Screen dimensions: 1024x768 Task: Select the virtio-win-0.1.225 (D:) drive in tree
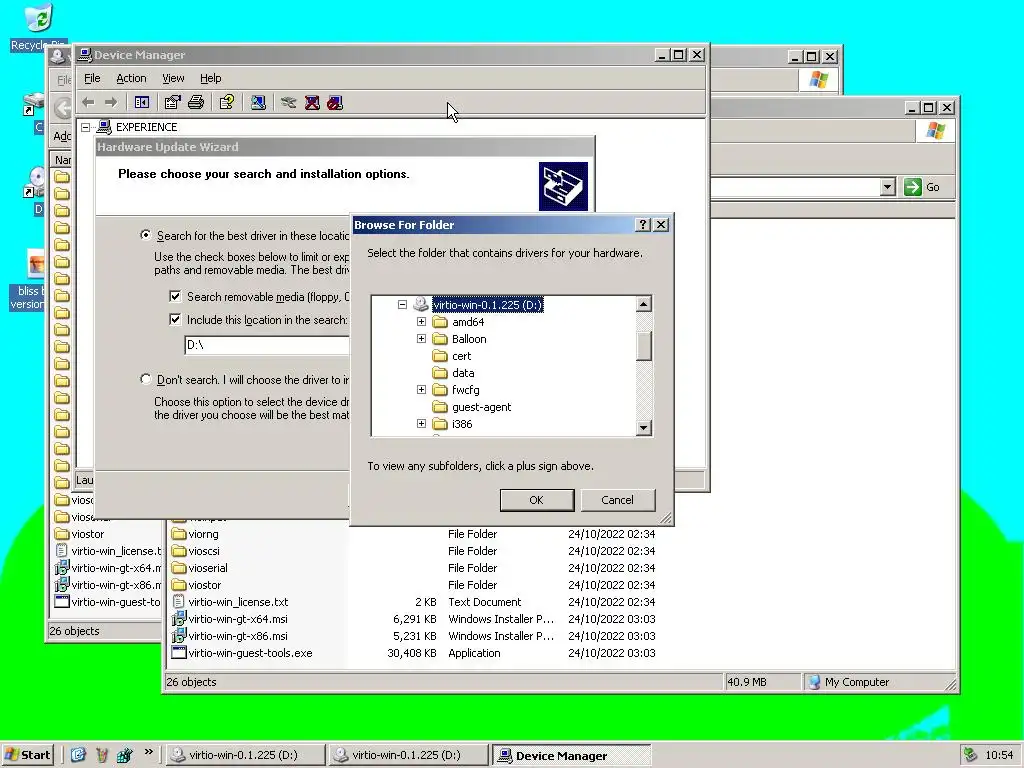tap(487, 305)
